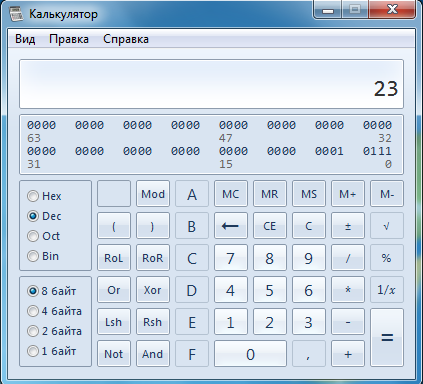Click the Mod button
This screenshot has width=423, height=384.
tap(153, 194)
